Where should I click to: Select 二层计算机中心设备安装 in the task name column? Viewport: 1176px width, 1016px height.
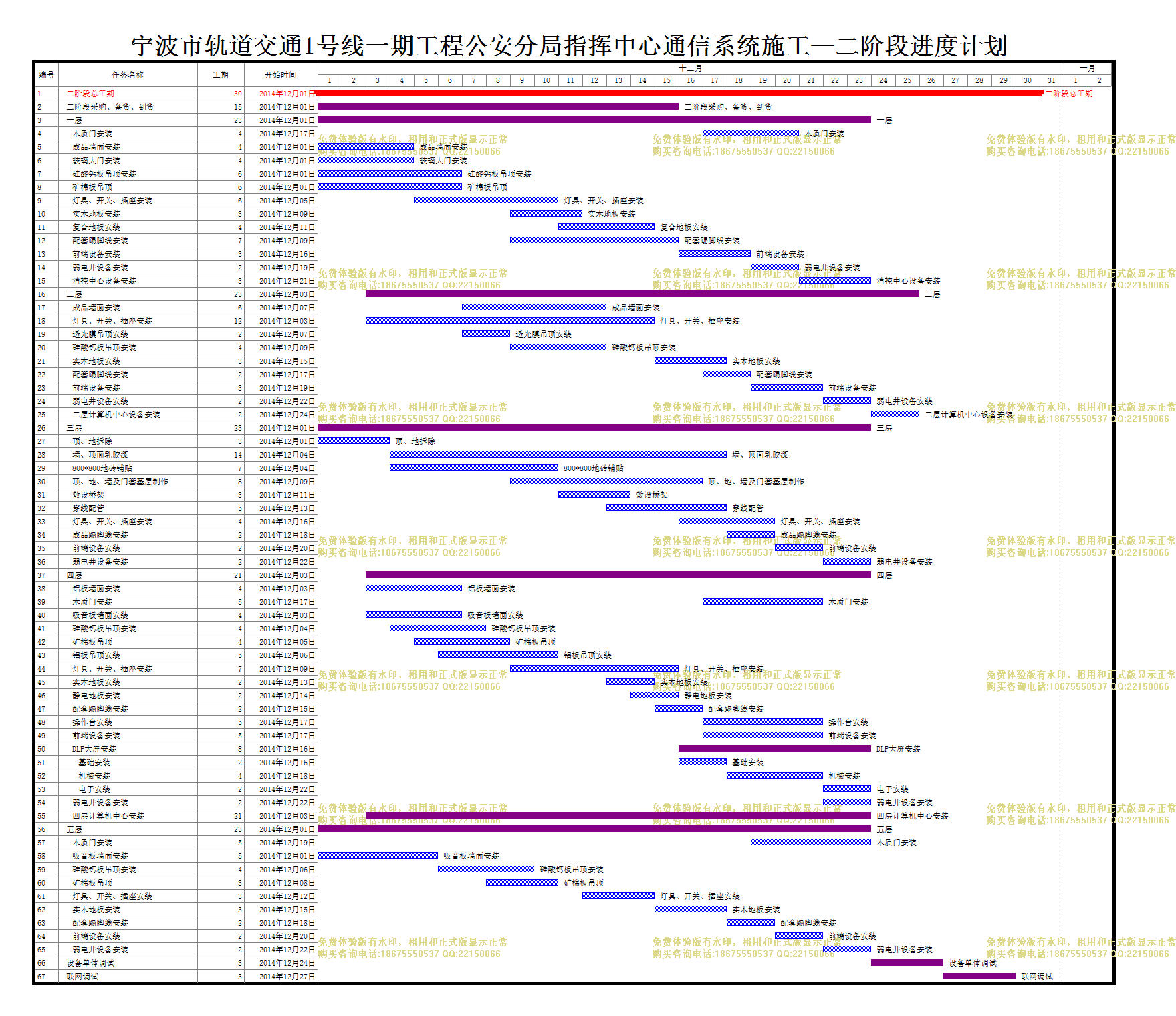point(116,415)
